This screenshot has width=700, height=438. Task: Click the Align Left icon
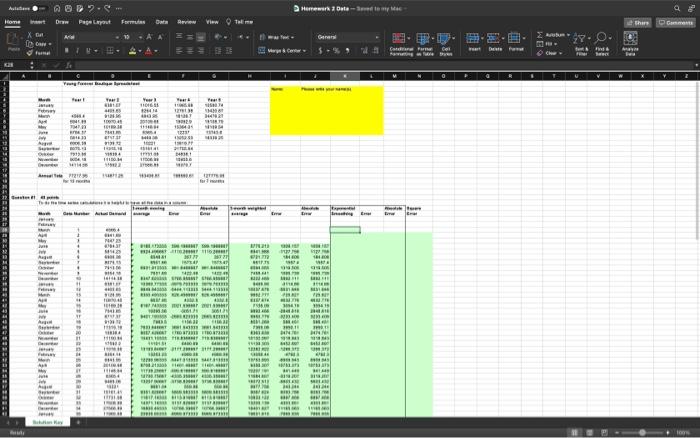coord(179,51)
